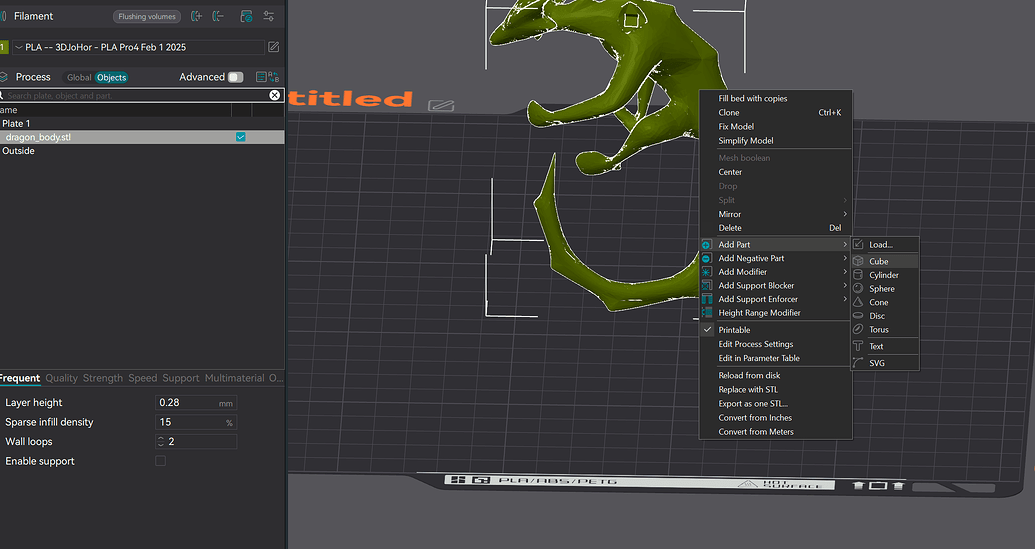Click the Load part icon
This screenshot has width=1035, height=549.
[x=858, y=244]
